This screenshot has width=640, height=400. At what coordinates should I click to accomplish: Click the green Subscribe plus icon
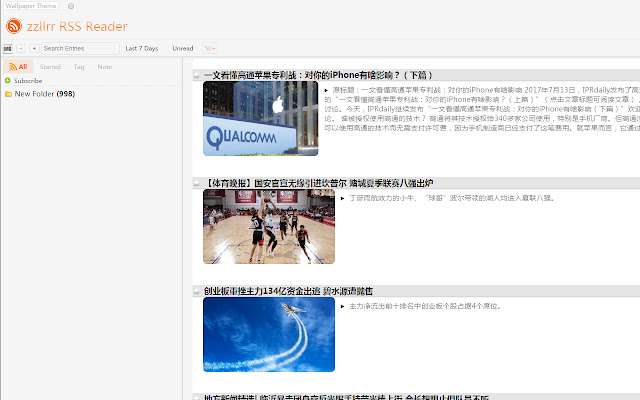7,81
